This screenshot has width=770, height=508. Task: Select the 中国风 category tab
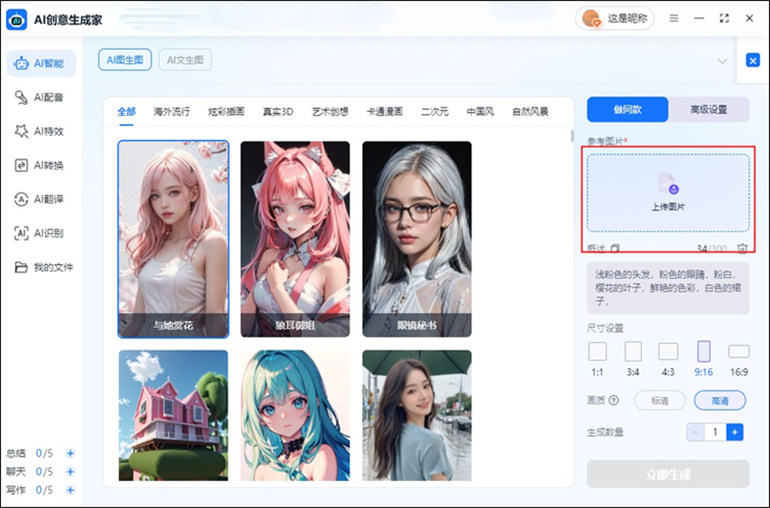pos(480,112)
